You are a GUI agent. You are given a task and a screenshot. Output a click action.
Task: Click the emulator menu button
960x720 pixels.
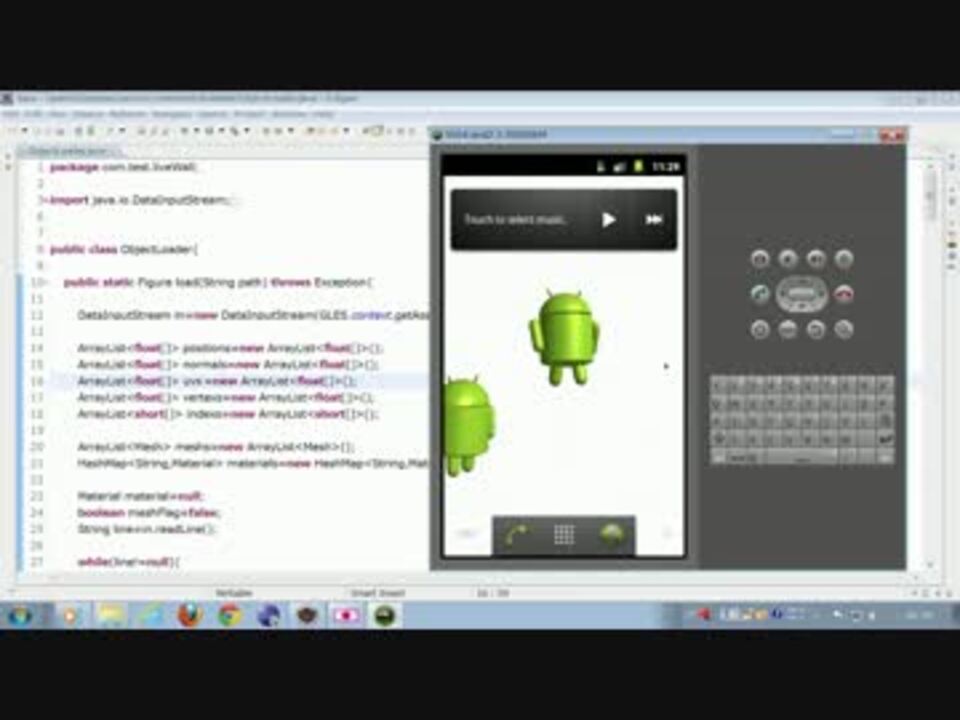coord(787,330)
